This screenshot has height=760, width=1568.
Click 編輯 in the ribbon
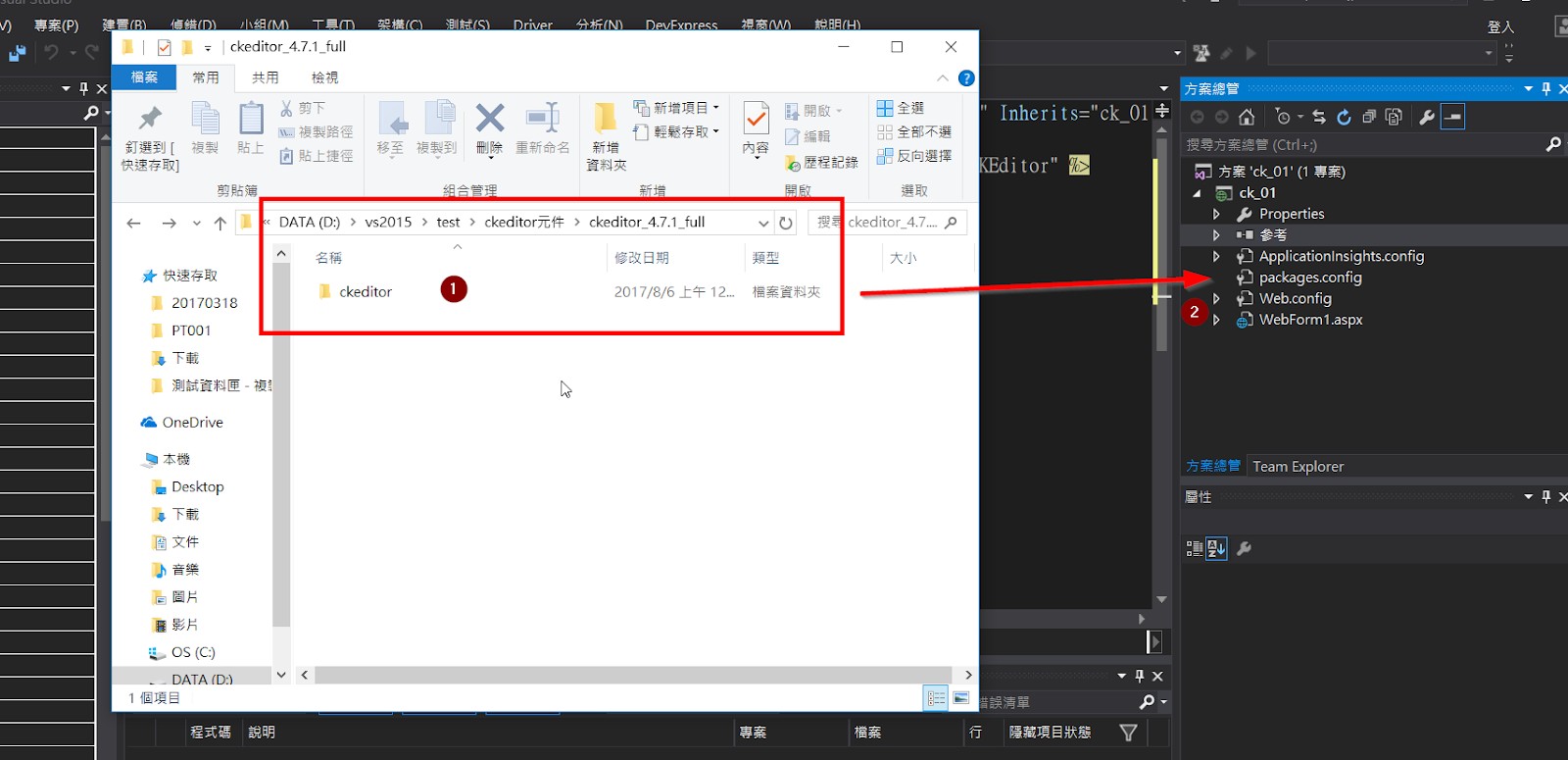tap(808, 136)
